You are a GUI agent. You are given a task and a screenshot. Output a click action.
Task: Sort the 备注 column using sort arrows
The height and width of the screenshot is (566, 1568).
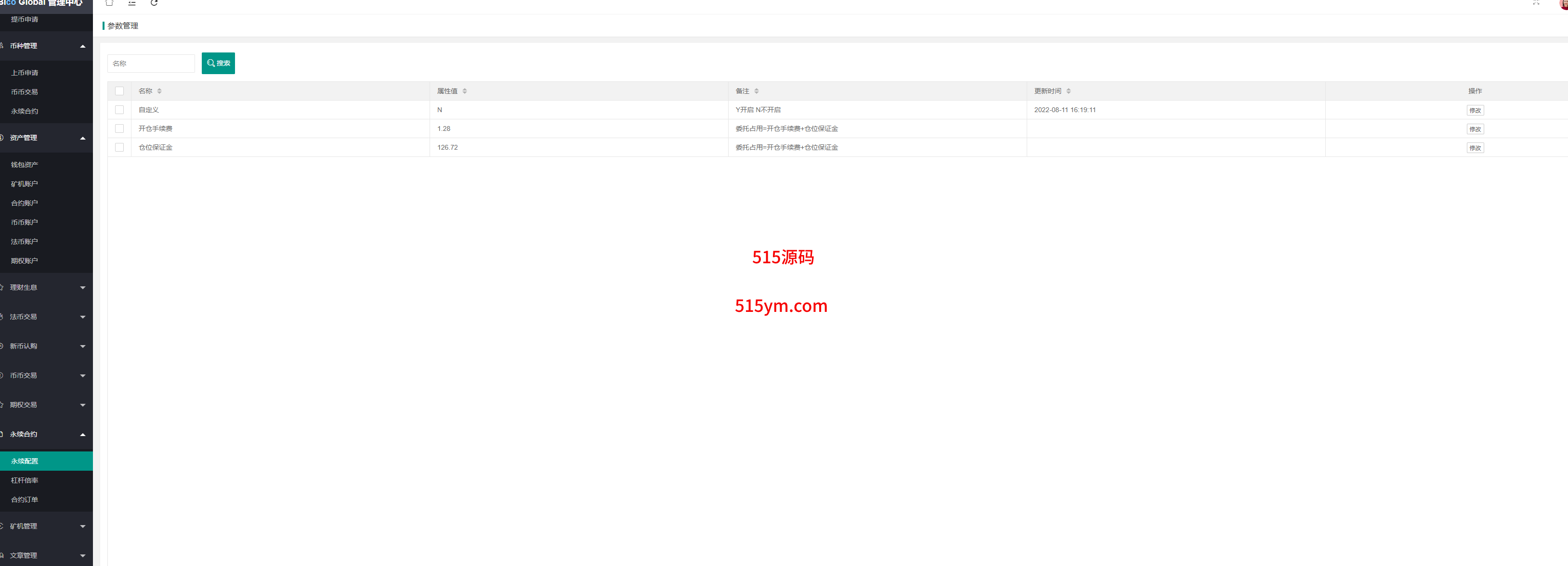757,91
